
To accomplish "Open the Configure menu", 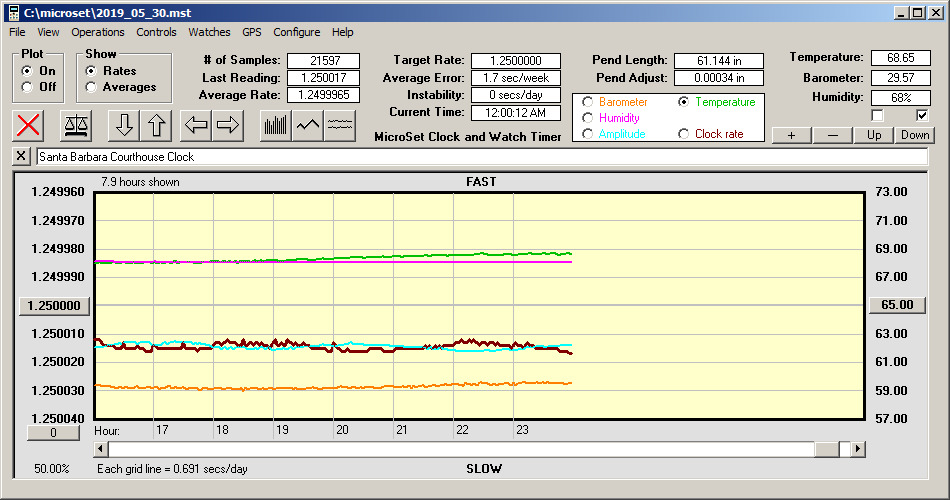I will coord(296,32).
